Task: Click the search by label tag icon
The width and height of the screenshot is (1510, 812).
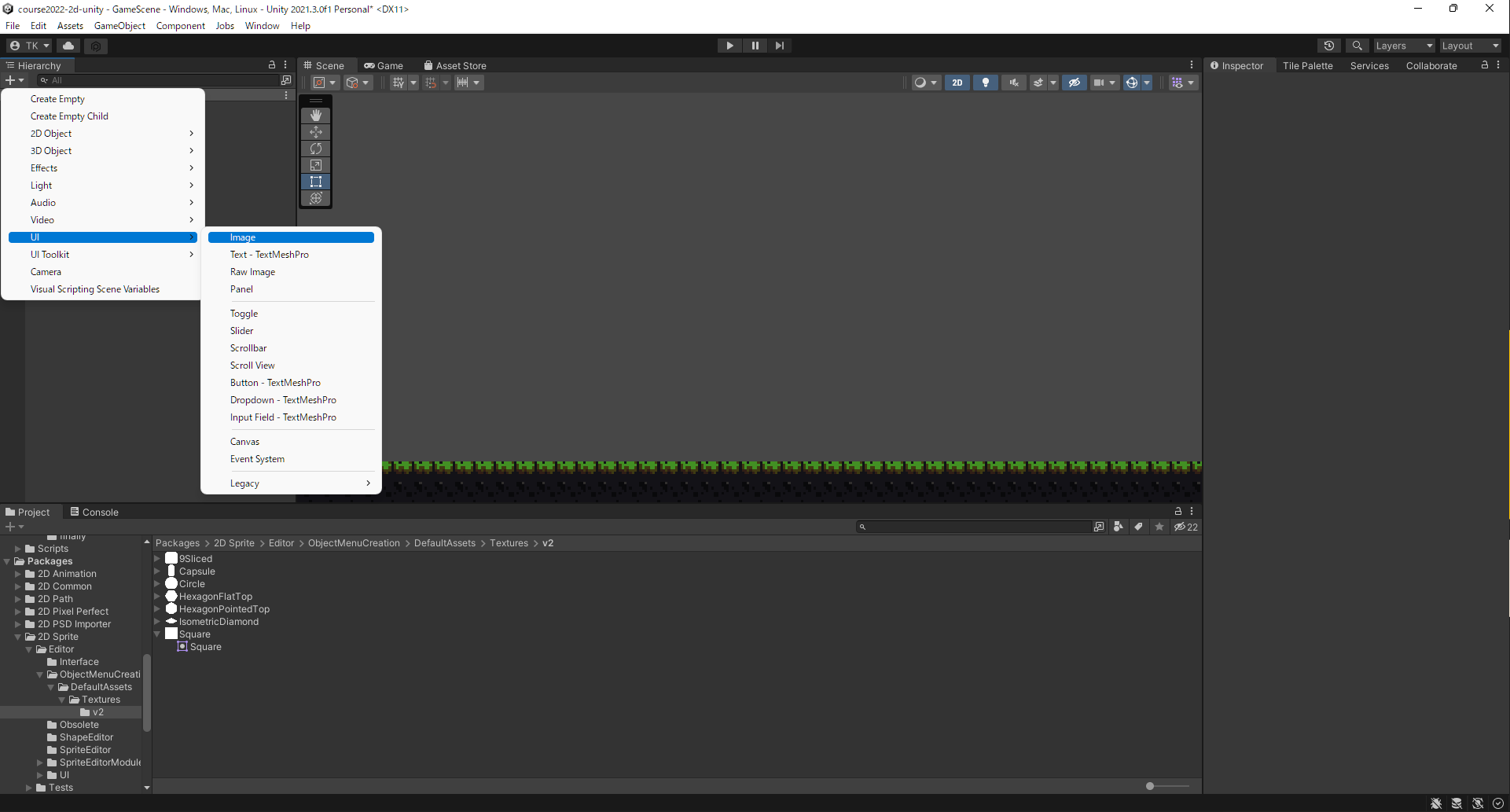Action: coord(1138,527)
